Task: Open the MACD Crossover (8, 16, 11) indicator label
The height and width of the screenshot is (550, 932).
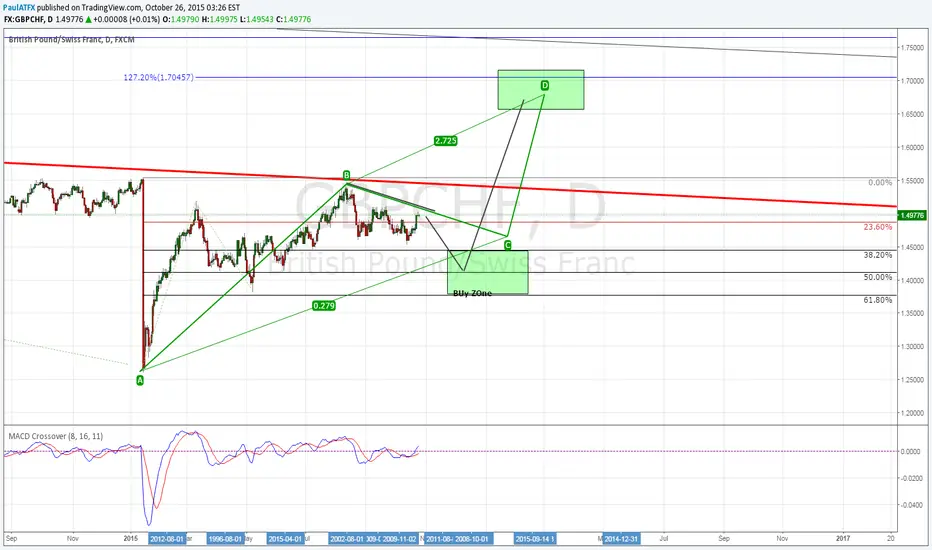Action: pos(56,436)
